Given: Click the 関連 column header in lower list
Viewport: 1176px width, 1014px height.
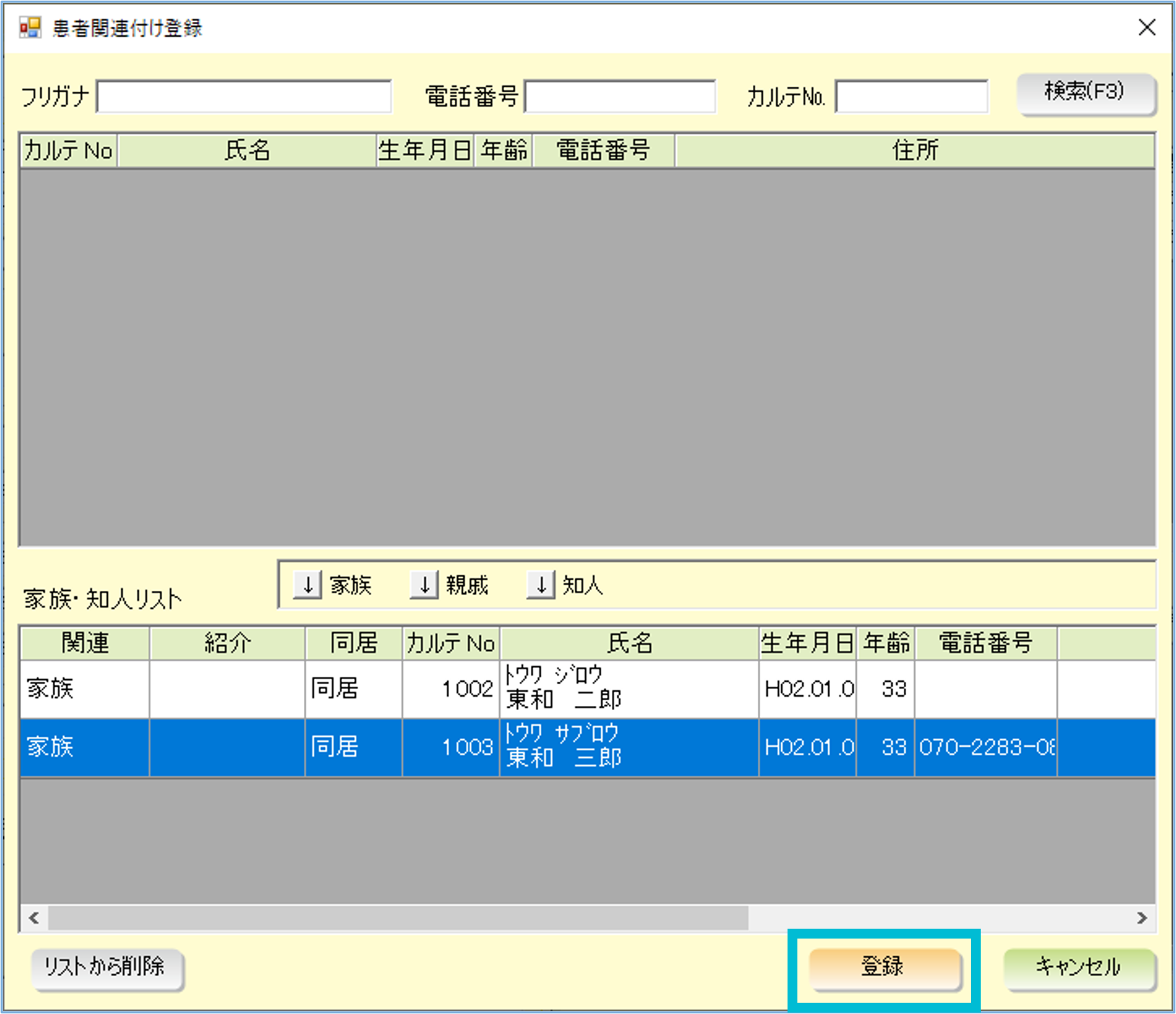Looking at the screenshot, I should (x=85, y=643).
